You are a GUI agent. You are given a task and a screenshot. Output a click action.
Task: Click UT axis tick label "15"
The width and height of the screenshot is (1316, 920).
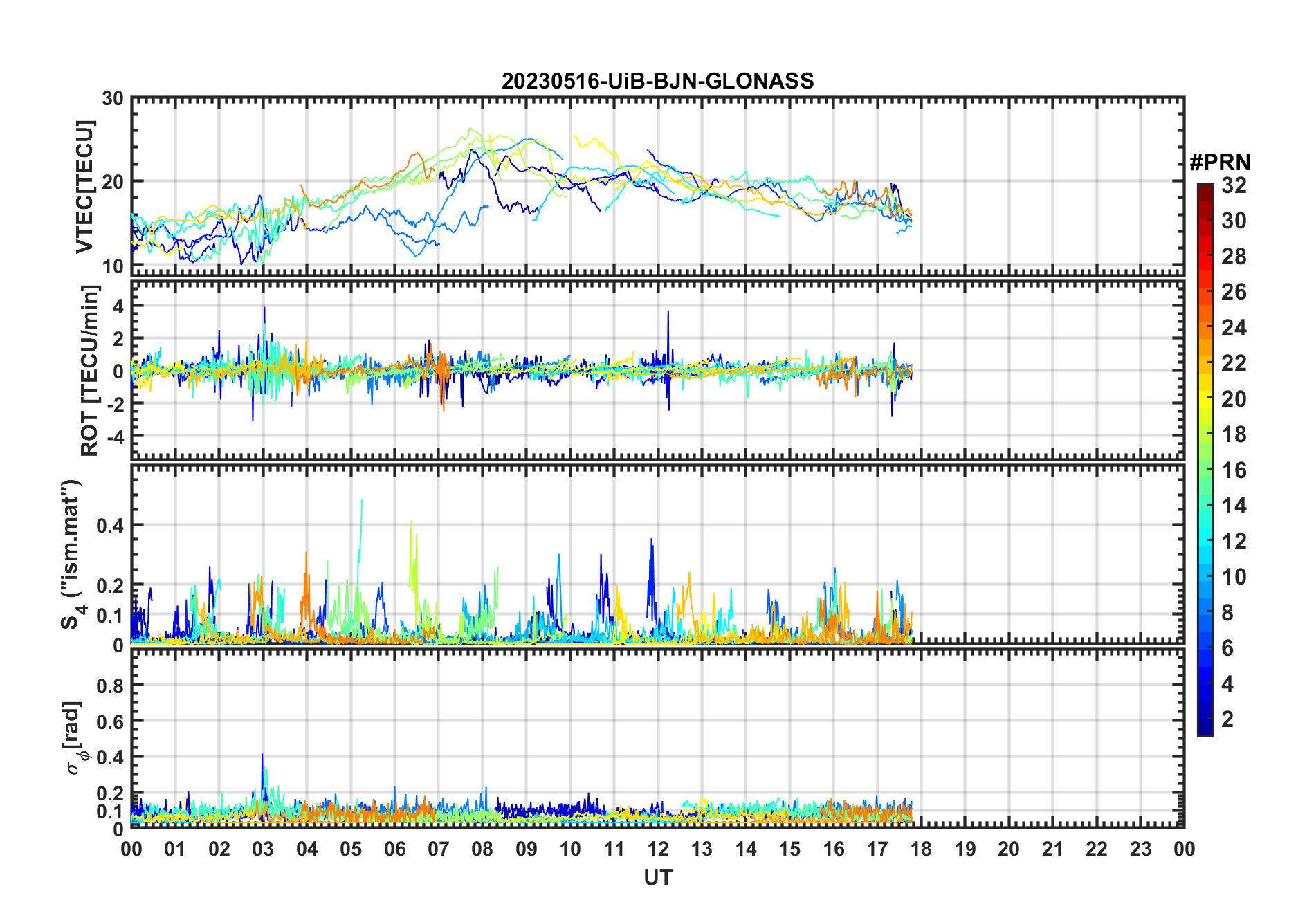click(x=789, y=849)
